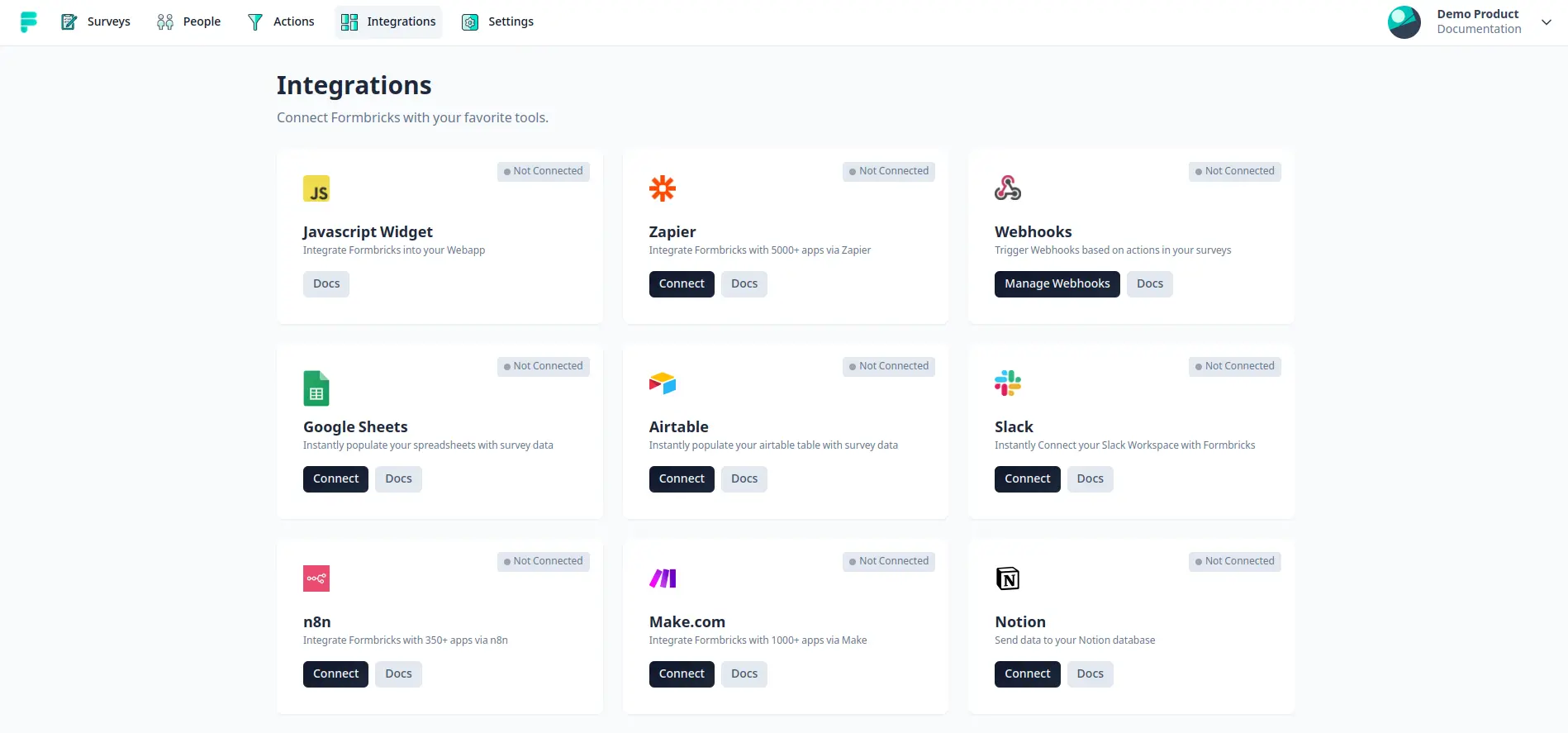Click the Slack logo icon
Viewport: 1568px width, 733px height.
[x=1007, y=383]
